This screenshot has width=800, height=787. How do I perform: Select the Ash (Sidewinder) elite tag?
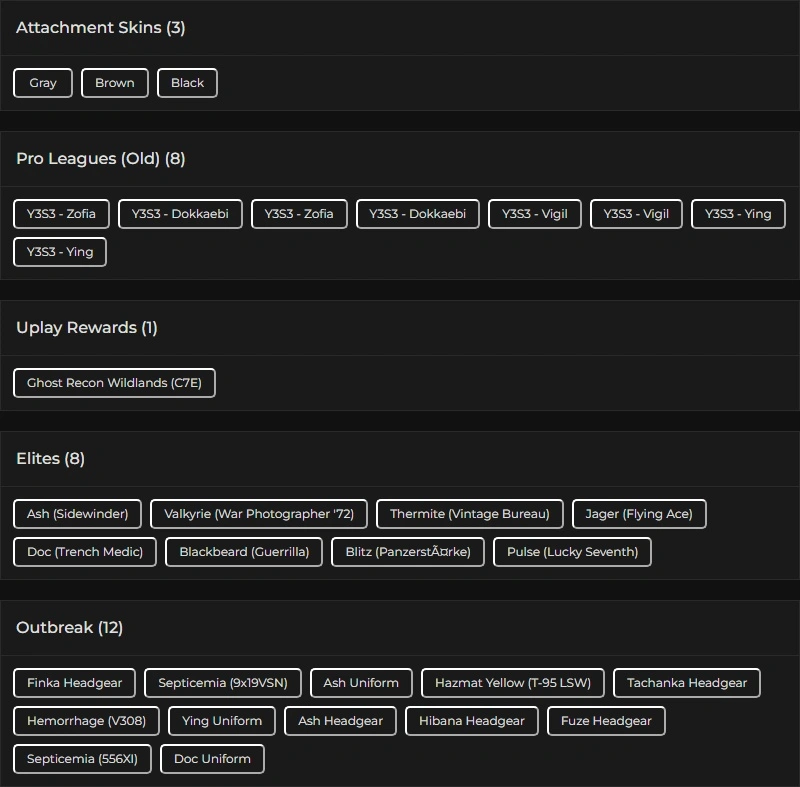(78, 514)
